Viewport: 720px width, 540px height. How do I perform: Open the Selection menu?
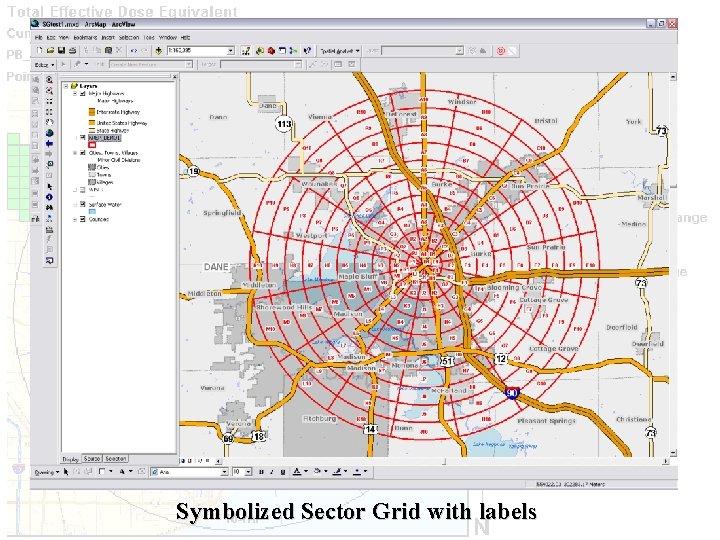(129, 38)
